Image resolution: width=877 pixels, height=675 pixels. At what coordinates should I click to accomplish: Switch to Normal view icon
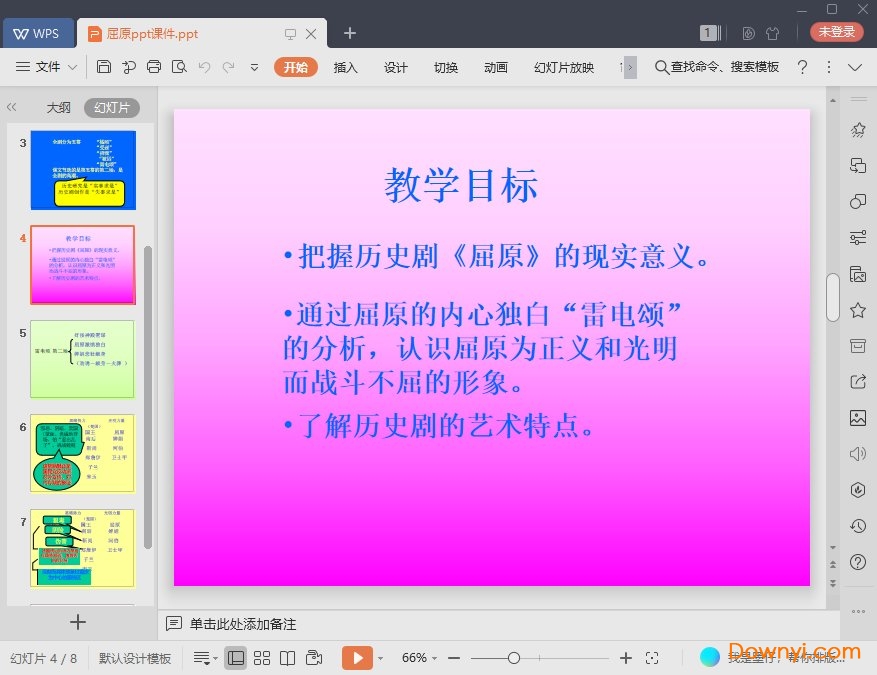pos(235,658)
